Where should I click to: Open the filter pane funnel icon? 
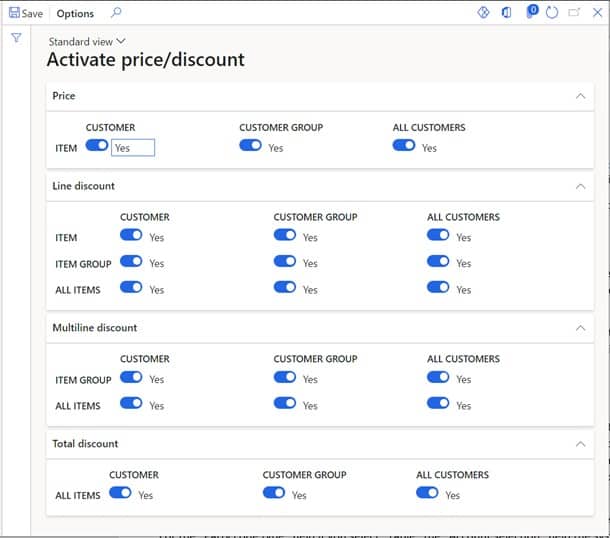[x=16, y=38]
